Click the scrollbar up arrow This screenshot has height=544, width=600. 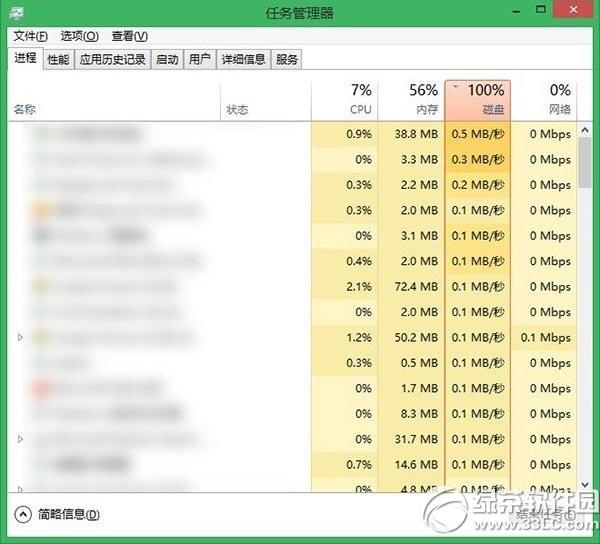tap(585, 130)
